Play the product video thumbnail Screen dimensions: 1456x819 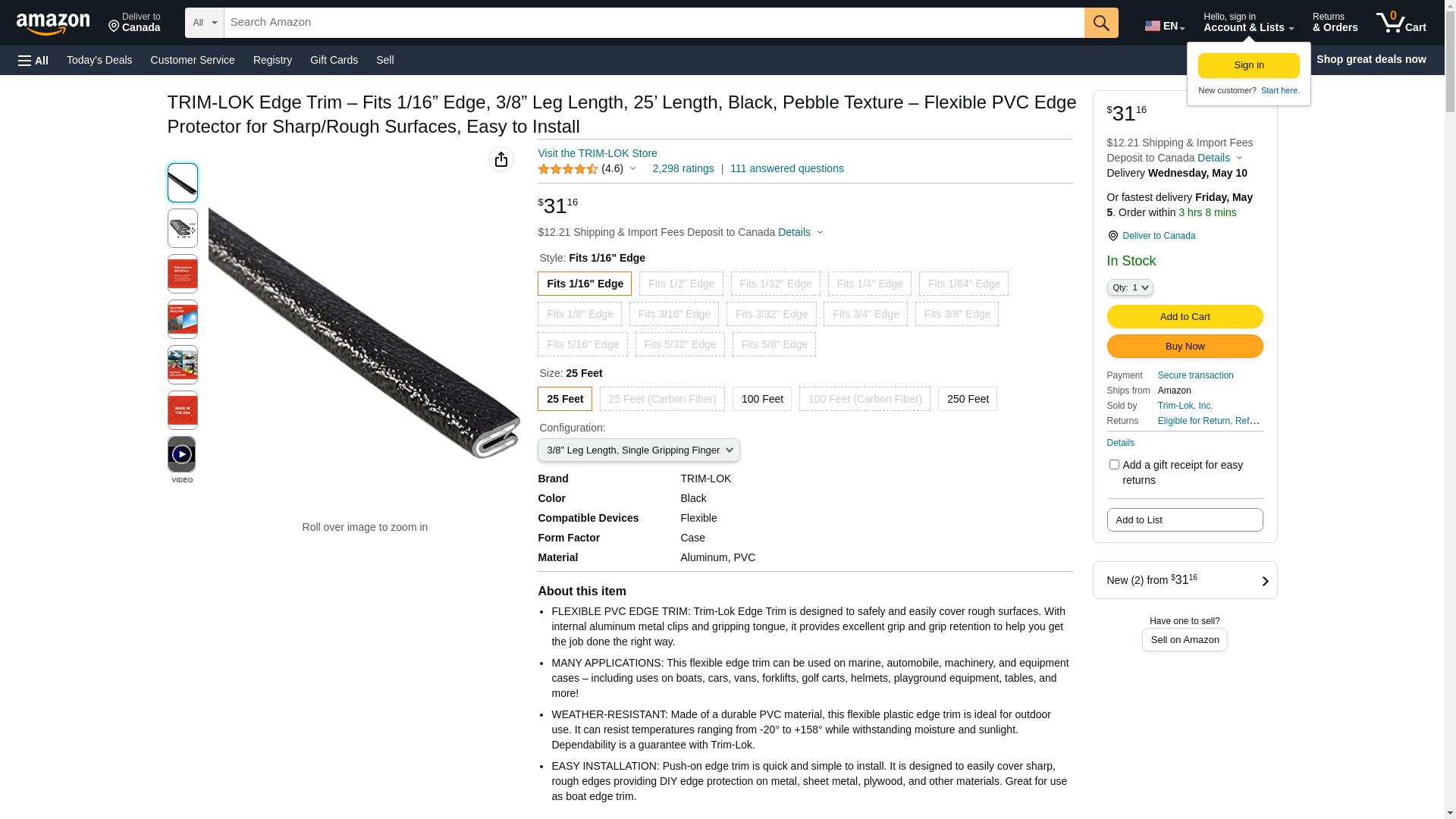point(182,454)
